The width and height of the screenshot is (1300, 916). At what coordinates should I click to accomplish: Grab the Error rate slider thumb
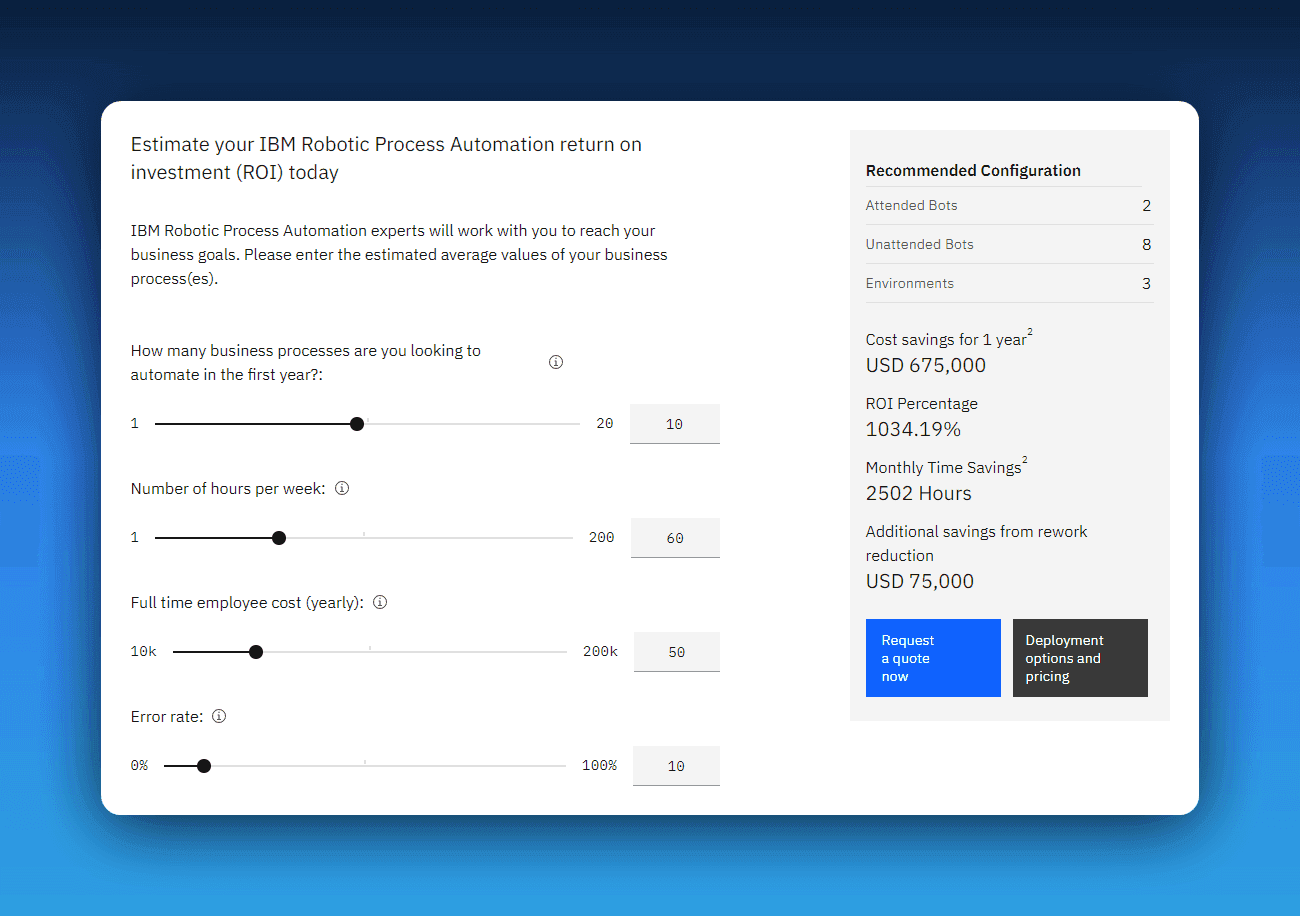(204, 766)
